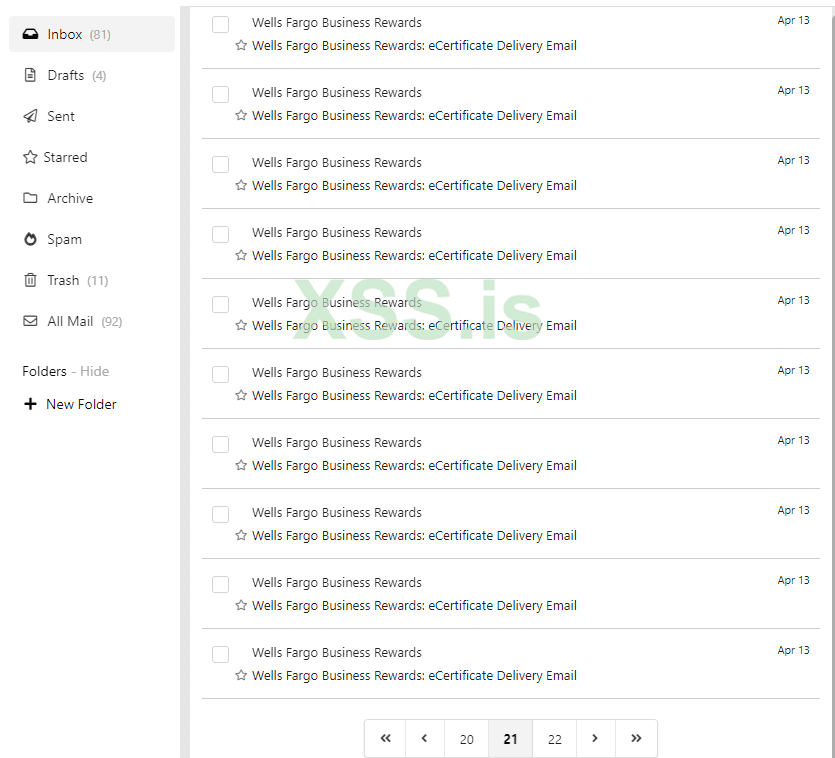Viewport: 835px width, 758px height.
Task: Tick the checkbox of the fifth email
Action: [x=220, y=304]
